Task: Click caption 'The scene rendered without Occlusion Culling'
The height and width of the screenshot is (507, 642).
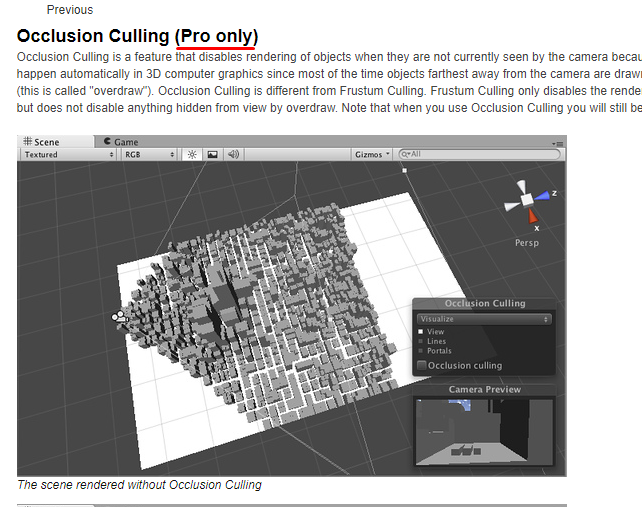Action: [x=139, y=485]
